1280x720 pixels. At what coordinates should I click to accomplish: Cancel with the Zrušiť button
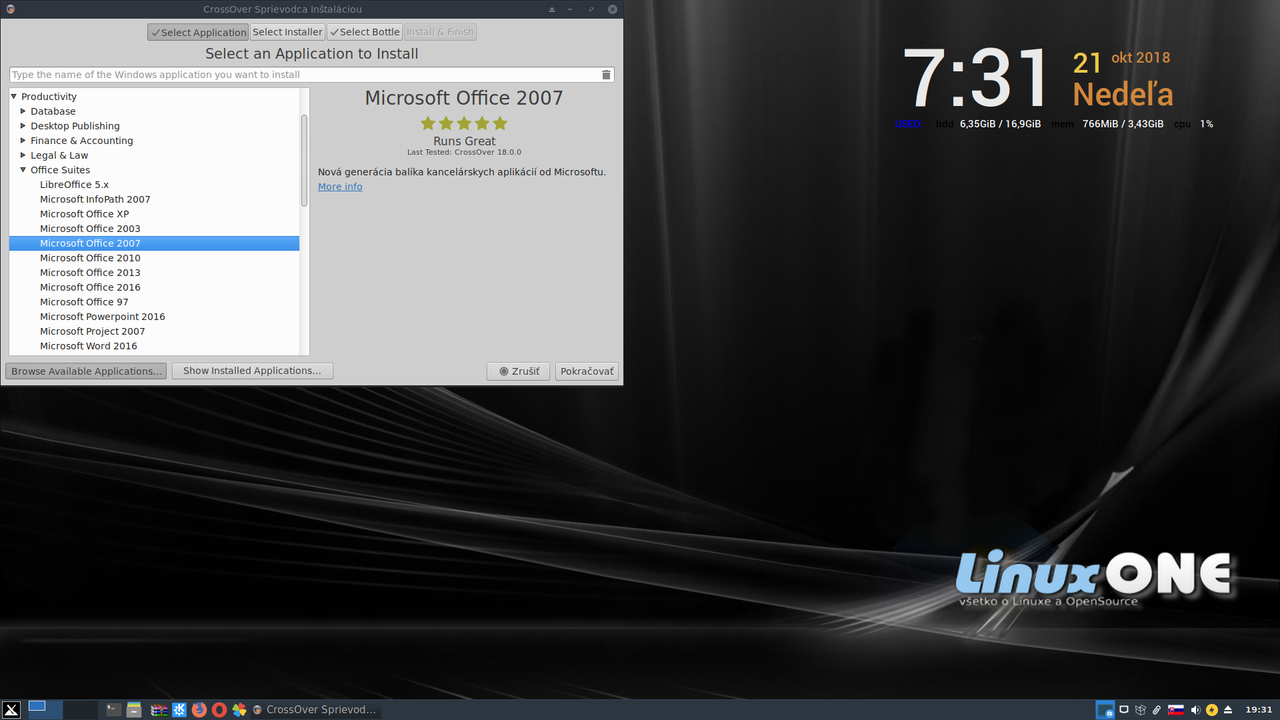[x=518, y=371]
